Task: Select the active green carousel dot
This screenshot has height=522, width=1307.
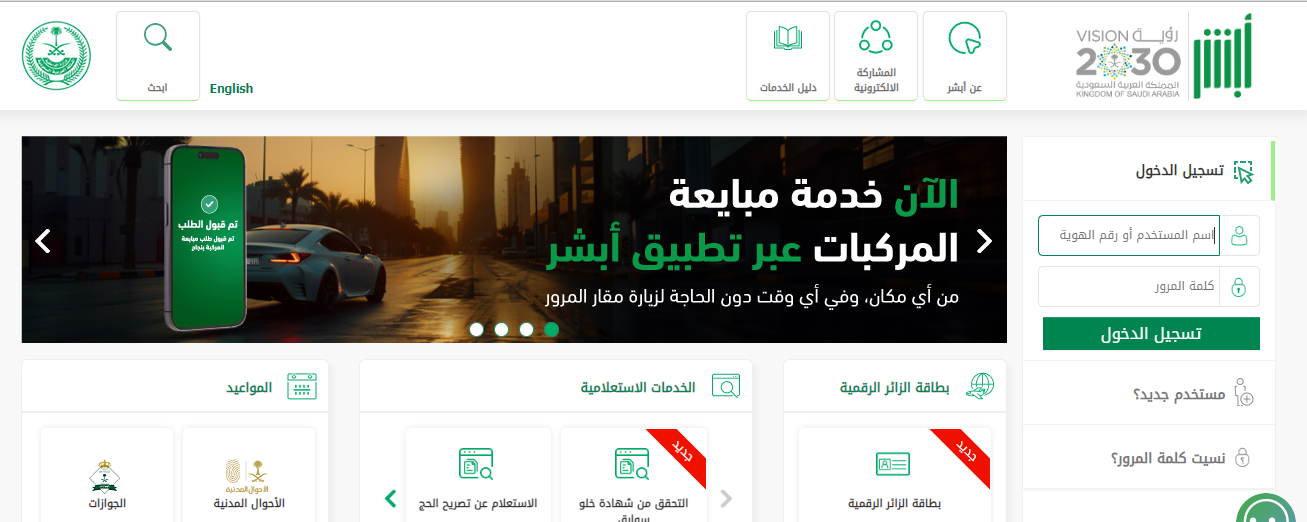Action: 551,329
